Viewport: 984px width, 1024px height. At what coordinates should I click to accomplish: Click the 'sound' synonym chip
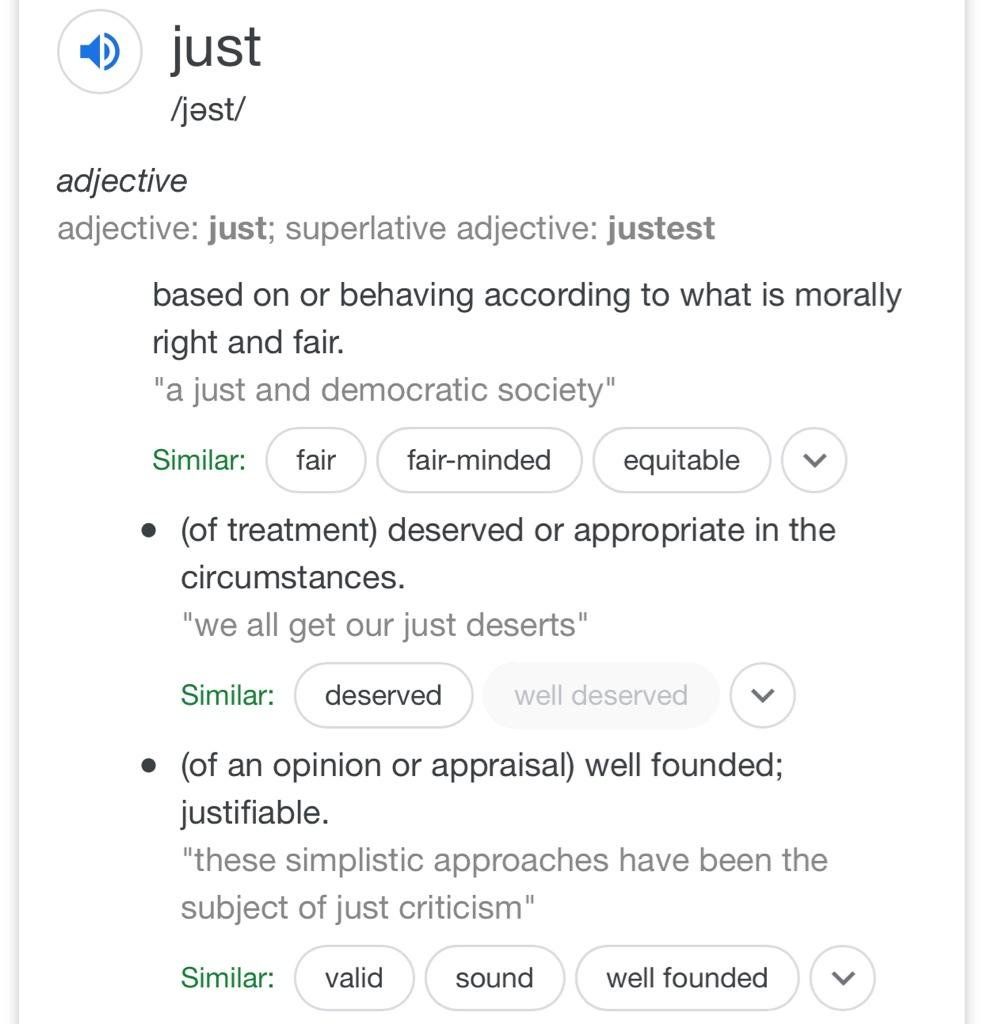tap(494, 977)
